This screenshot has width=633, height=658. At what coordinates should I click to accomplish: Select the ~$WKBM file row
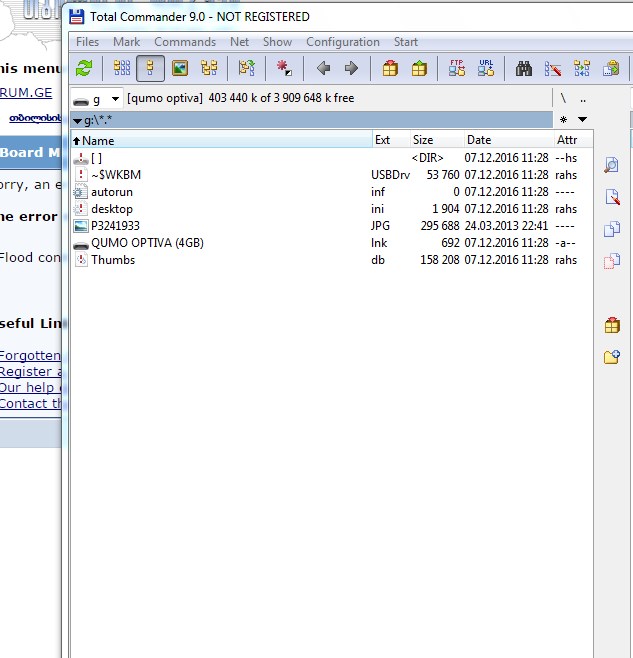coord(332,175)
